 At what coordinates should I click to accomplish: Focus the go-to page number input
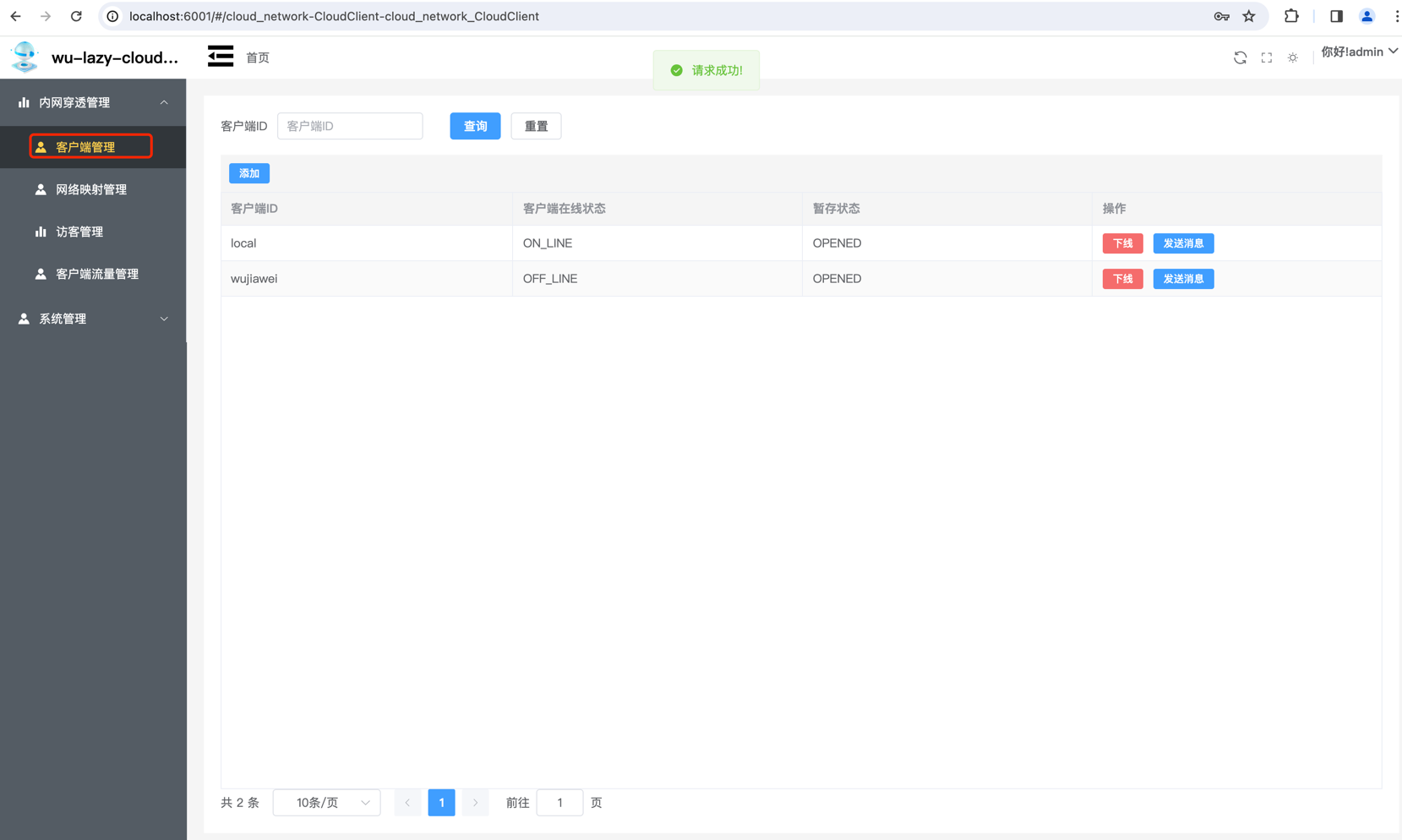[559, 802]
